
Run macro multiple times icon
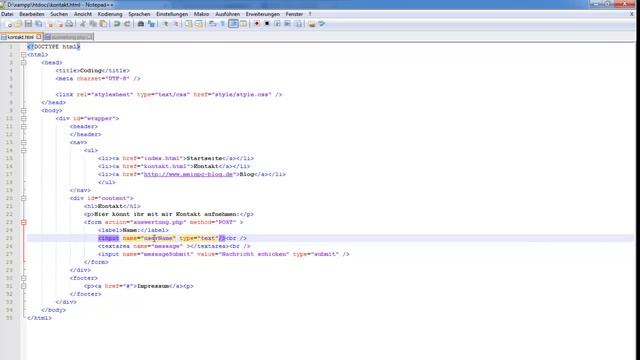[x=287, y=24]
